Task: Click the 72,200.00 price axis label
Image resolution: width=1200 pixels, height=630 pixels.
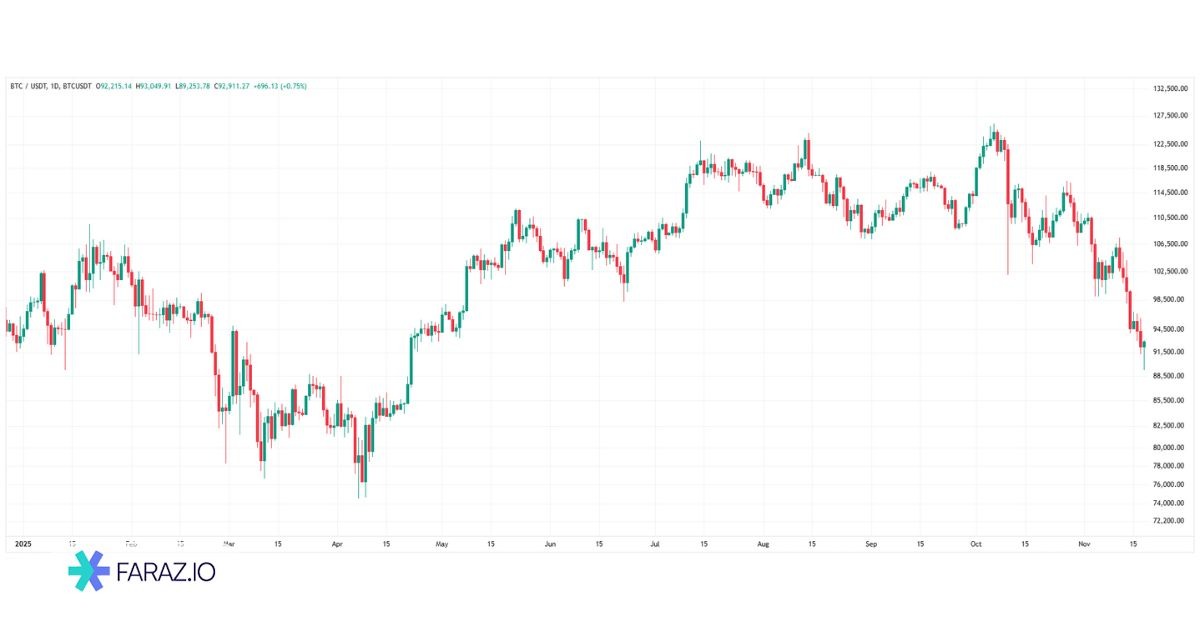Action: (1166, 522)
